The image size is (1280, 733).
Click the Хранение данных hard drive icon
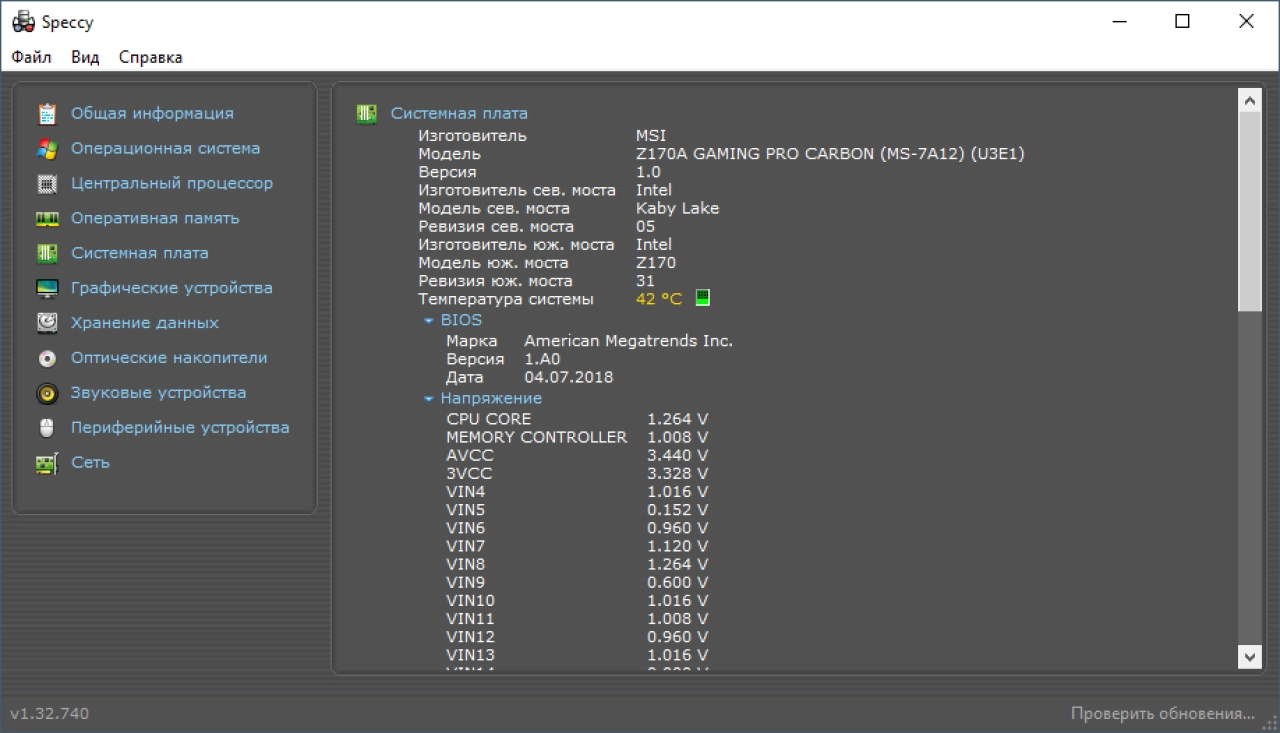pos(47,323)
